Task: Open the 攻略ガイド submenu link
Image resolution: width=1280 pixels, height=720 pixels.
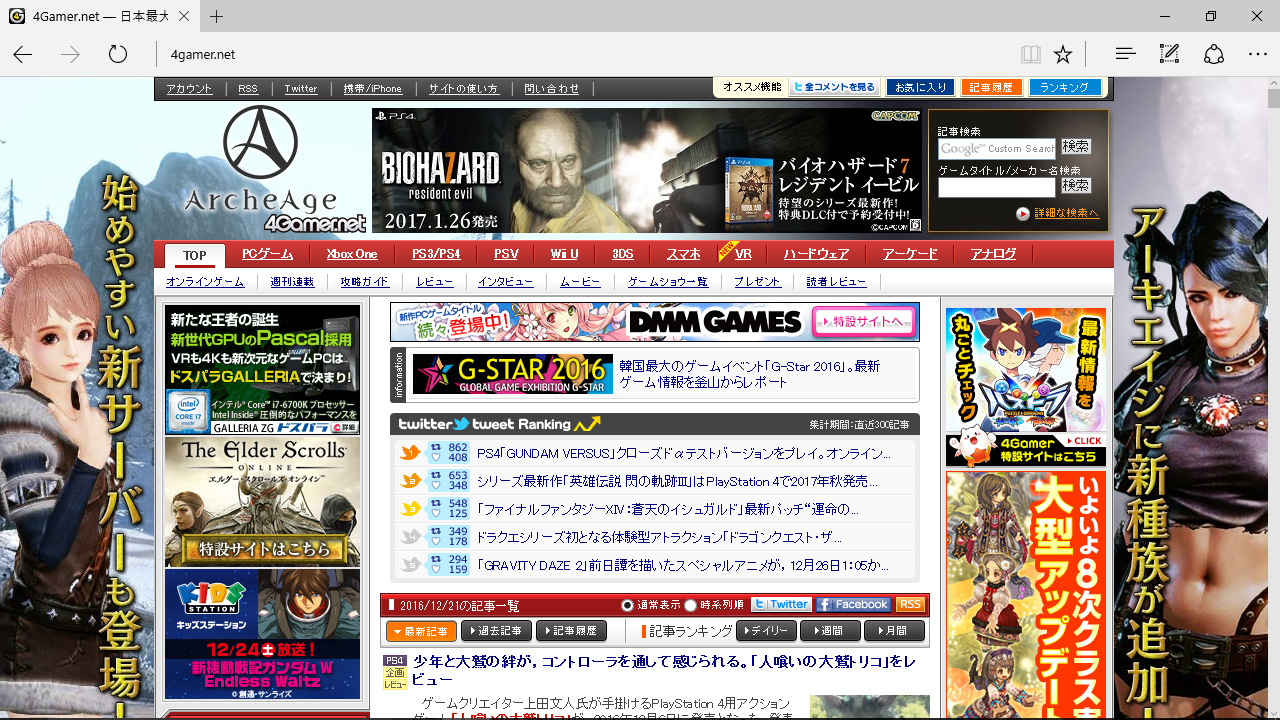Action: [364, 282]
